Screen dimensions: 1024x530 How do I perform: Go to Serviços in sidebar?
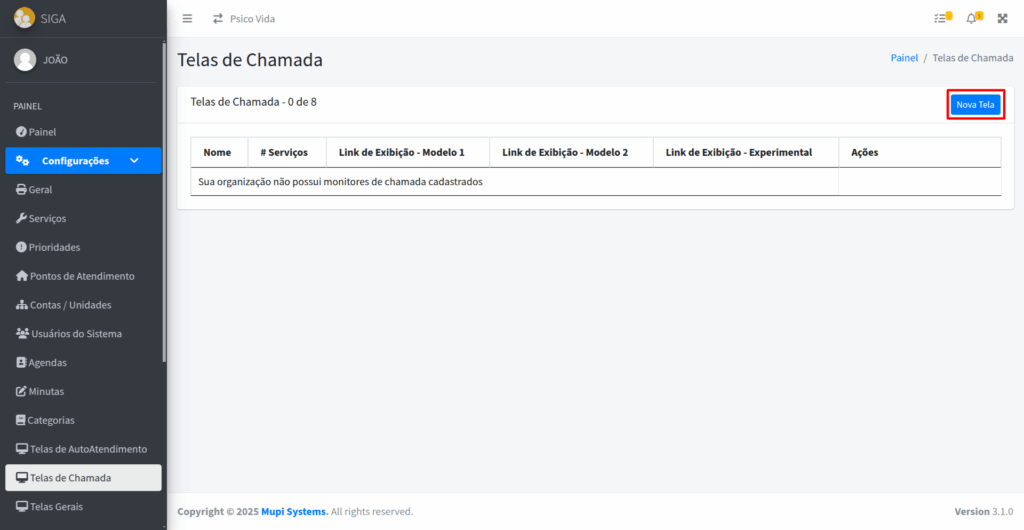tap(84, 218)
